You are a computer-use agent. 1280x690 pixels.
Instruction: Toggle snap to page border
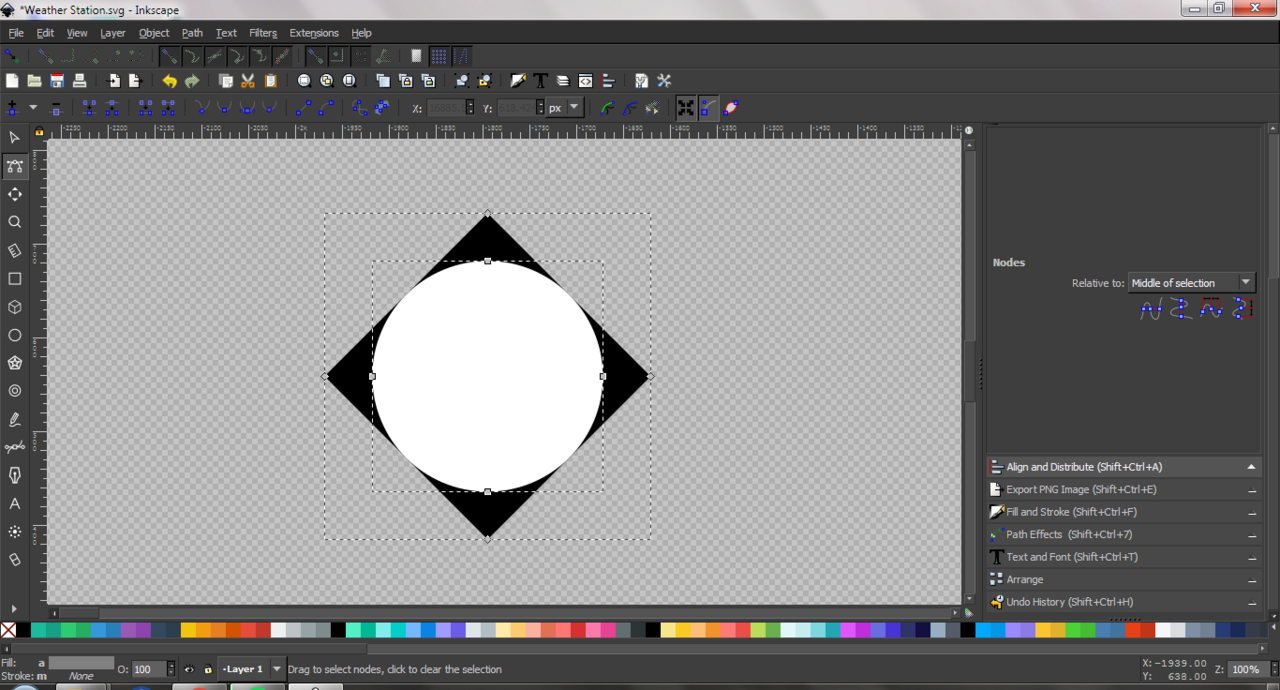click(416, 56)
